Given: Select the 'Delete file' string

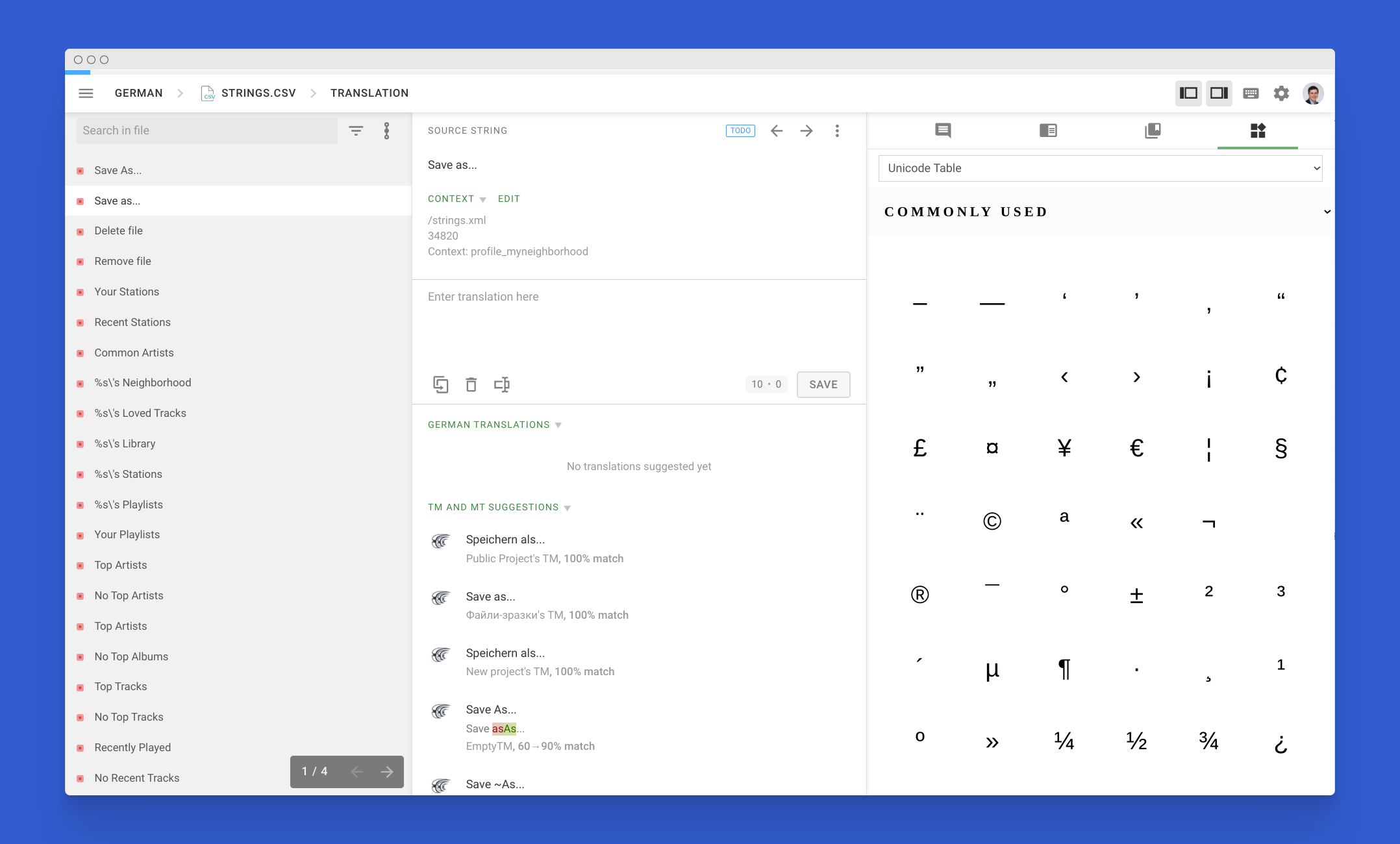Looking at the screenshot, I should pyautogui.click(x=238, y=231).
